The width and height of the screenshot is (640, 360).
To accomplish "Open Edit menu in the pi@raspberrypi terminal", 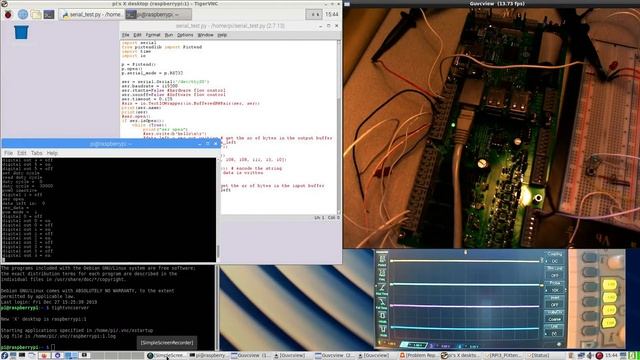I will pos(22,153).
